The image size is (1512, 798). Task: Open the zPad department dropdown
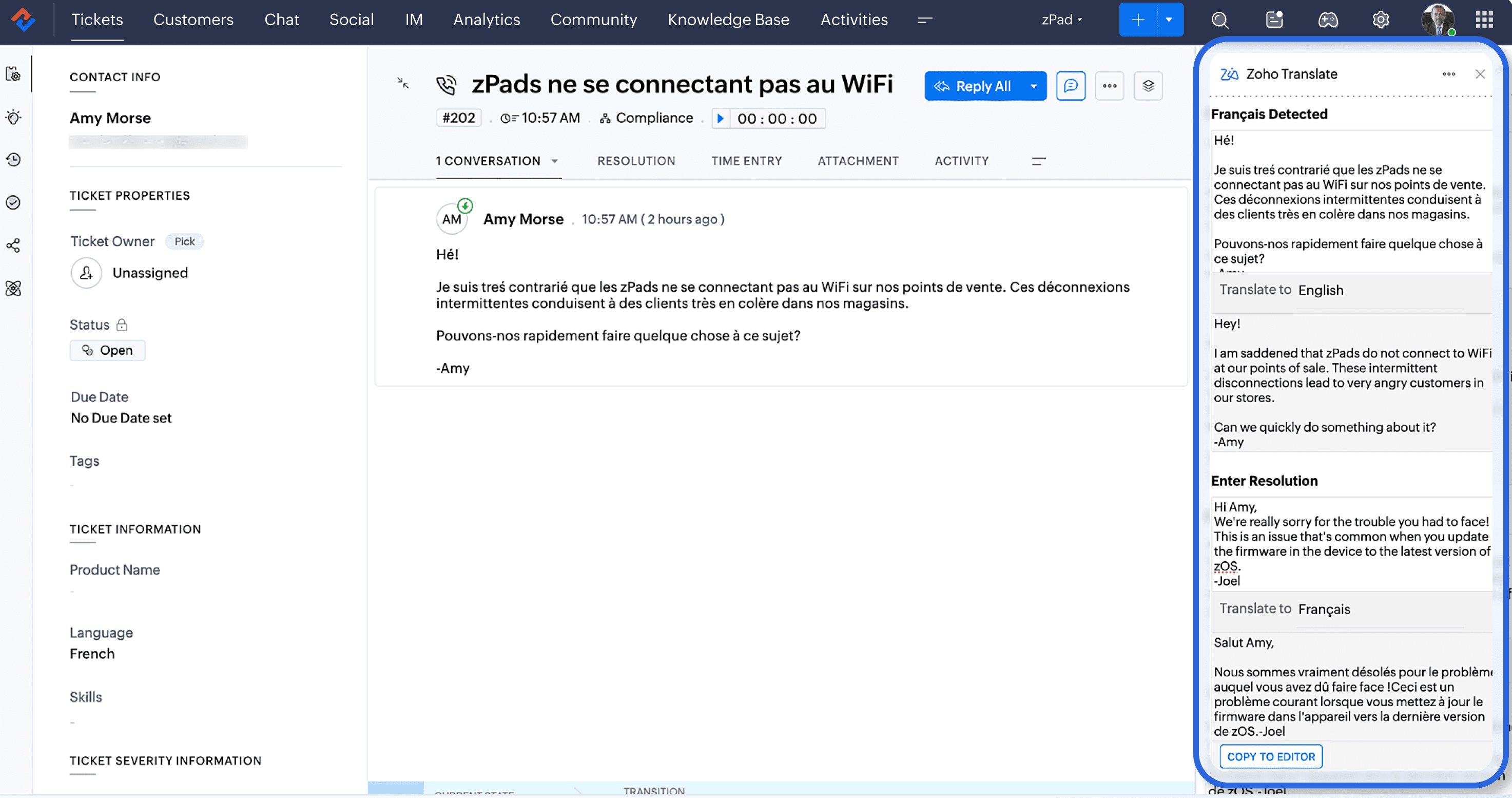1061,20
